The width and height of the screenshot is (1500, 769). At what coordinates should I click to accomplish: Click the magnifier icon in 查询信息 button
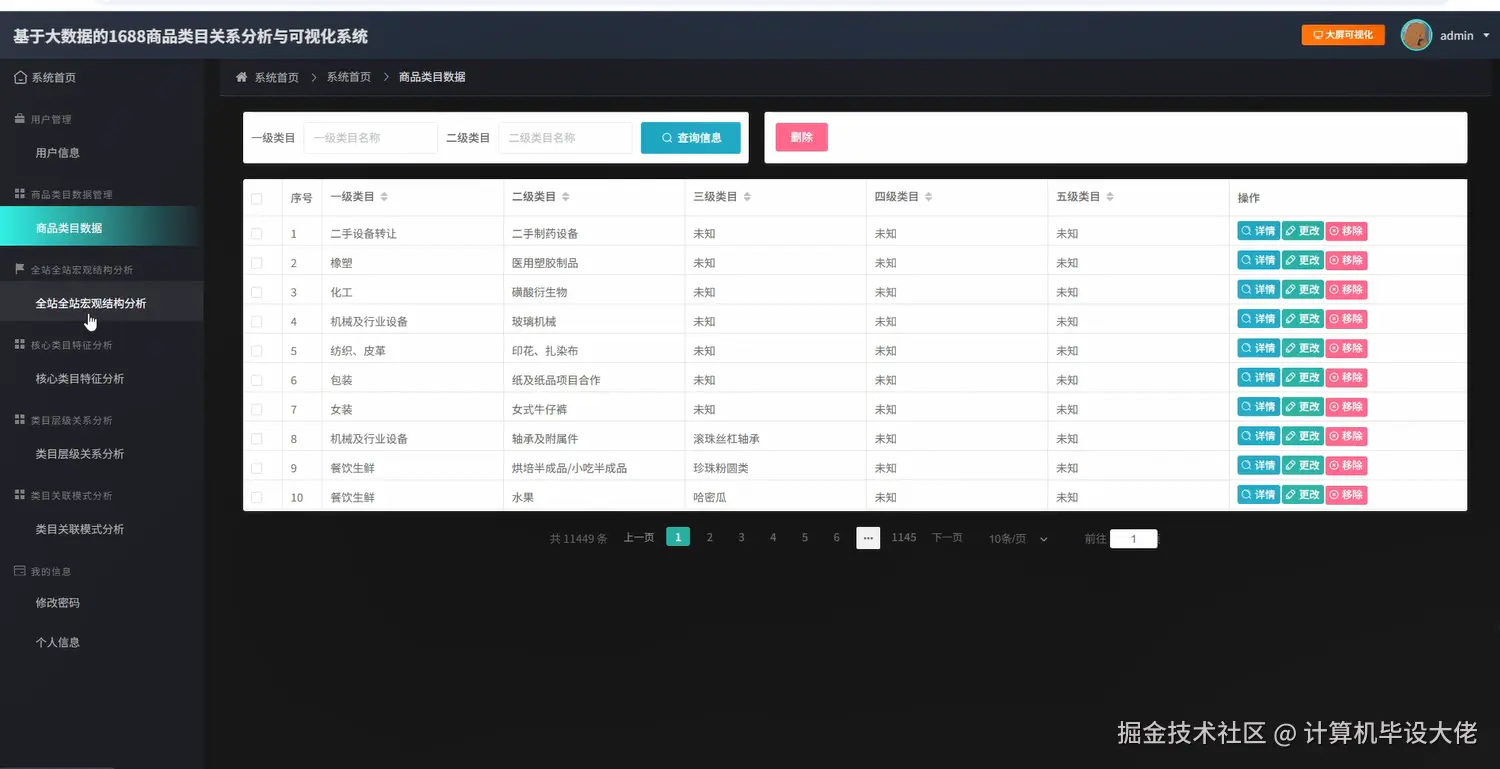point(666,137)
